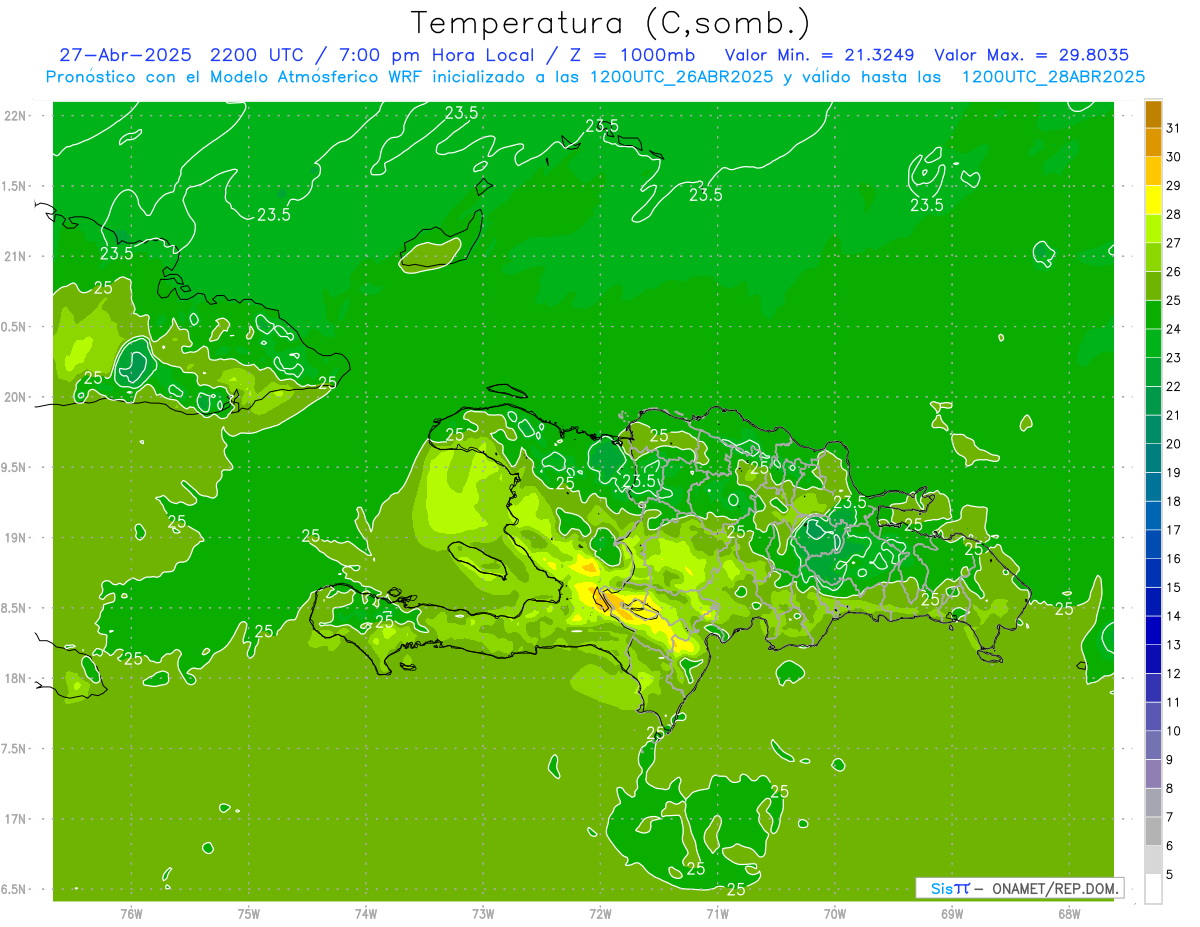Click the dark orange band above 31
Viewport: 1200px width, 927px height.
tap(1153, 114)
